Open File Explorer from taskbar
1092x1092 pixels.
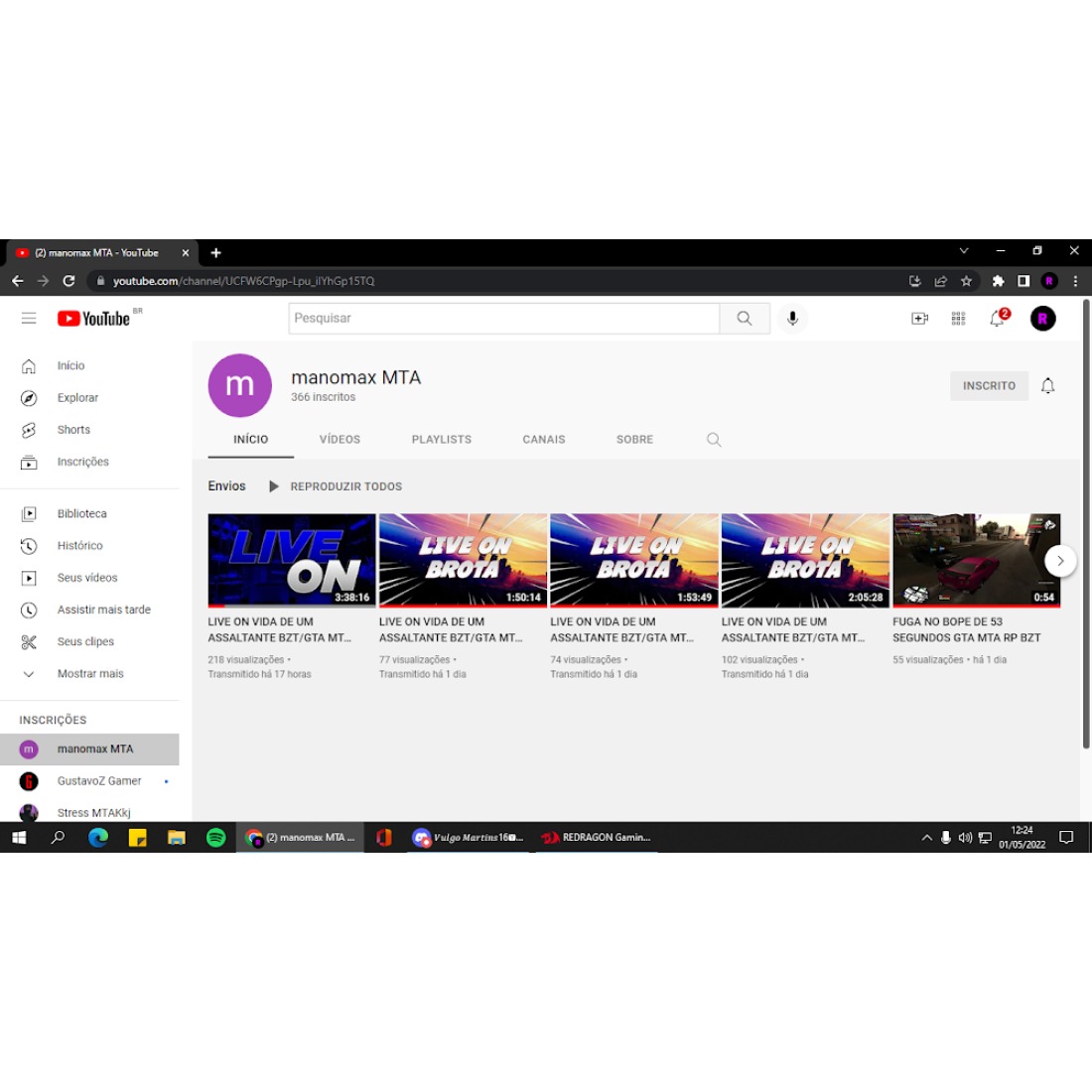(176, 837)
